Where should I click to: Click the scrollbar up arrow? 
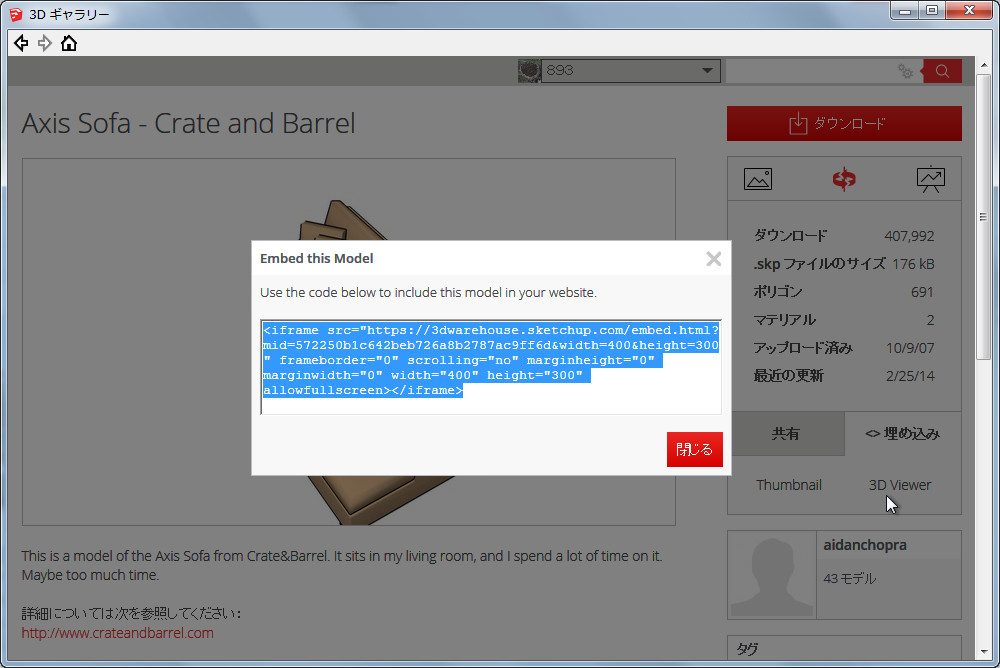(983, 64)
